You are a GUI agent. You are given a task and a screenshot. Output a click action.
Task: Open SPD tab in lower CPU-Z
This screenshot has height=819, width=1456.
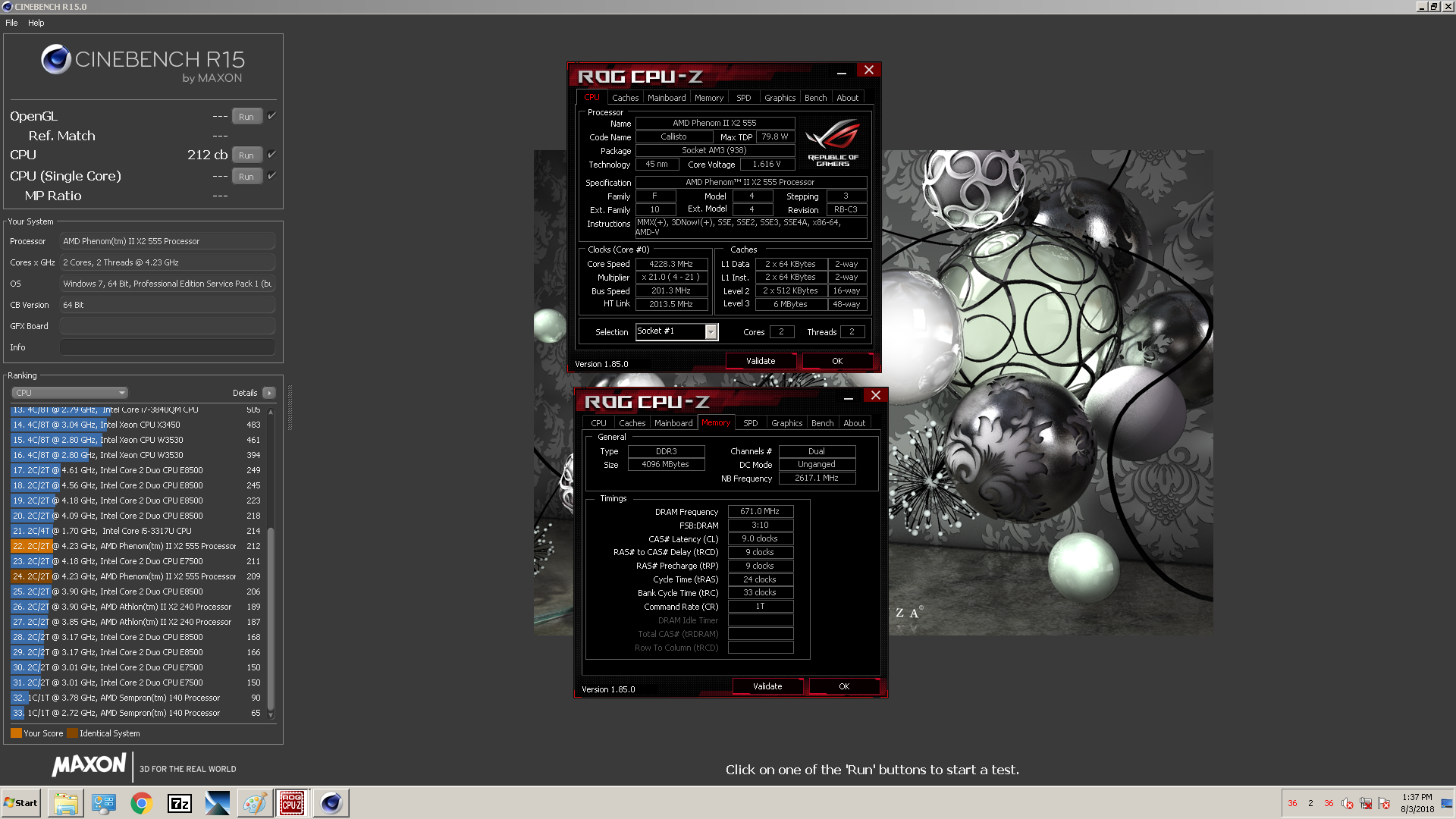coord(751,423)
